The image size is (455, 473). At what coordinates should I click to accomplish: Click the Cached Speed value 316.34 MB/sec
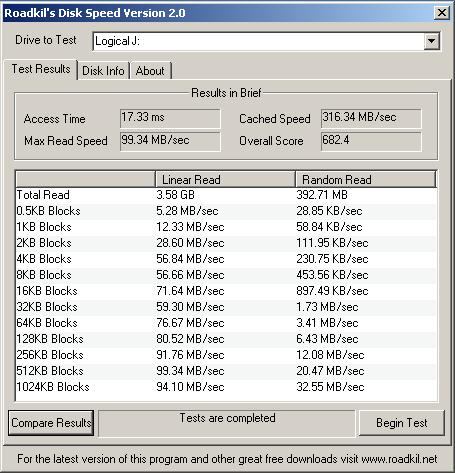coord(371,118)
